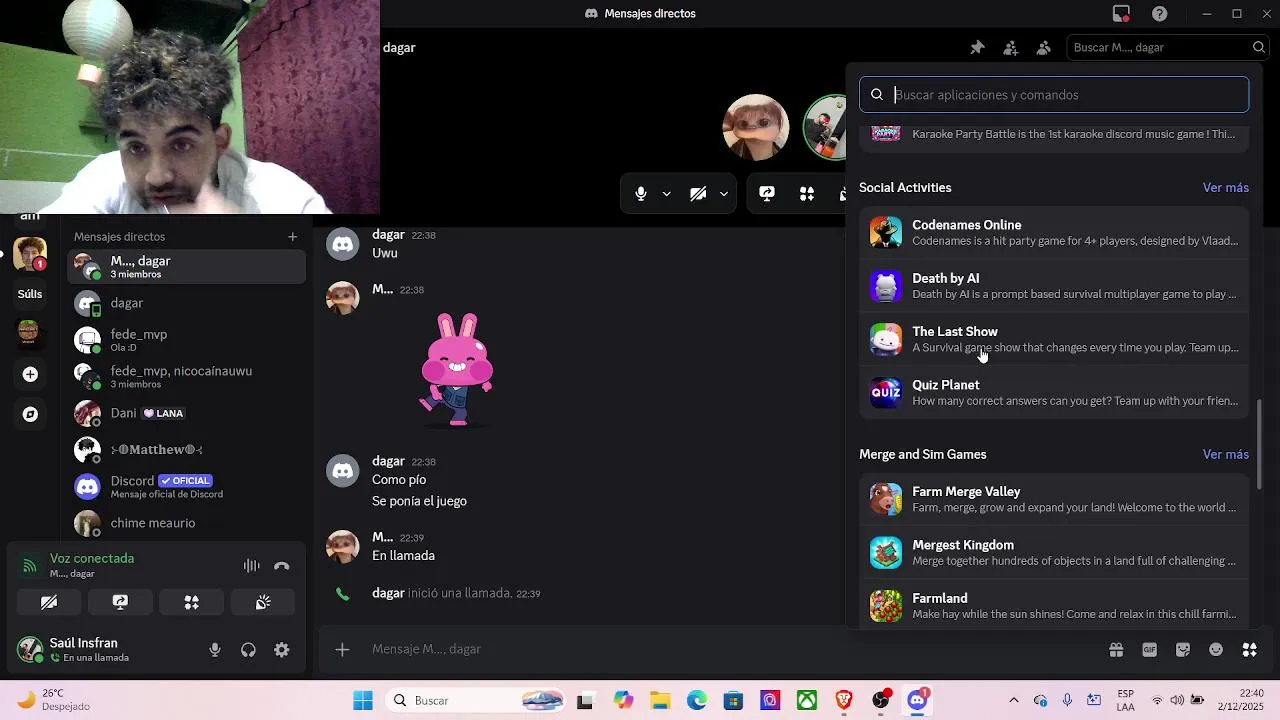Open the fede_mvp, nicocaínauwu group chat

[186, 377]
